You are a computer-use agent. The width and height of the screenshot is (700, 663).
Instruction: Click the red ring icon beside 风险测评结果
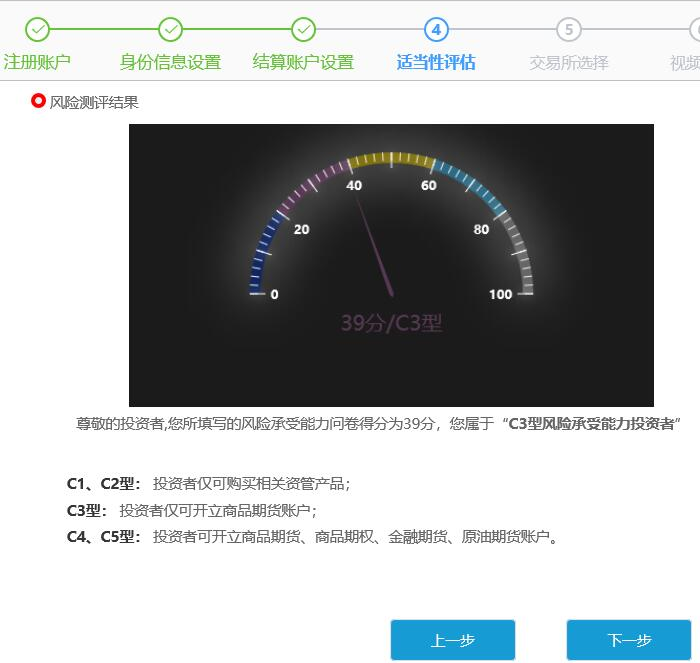pyautogui.click(x=38, y=101)
